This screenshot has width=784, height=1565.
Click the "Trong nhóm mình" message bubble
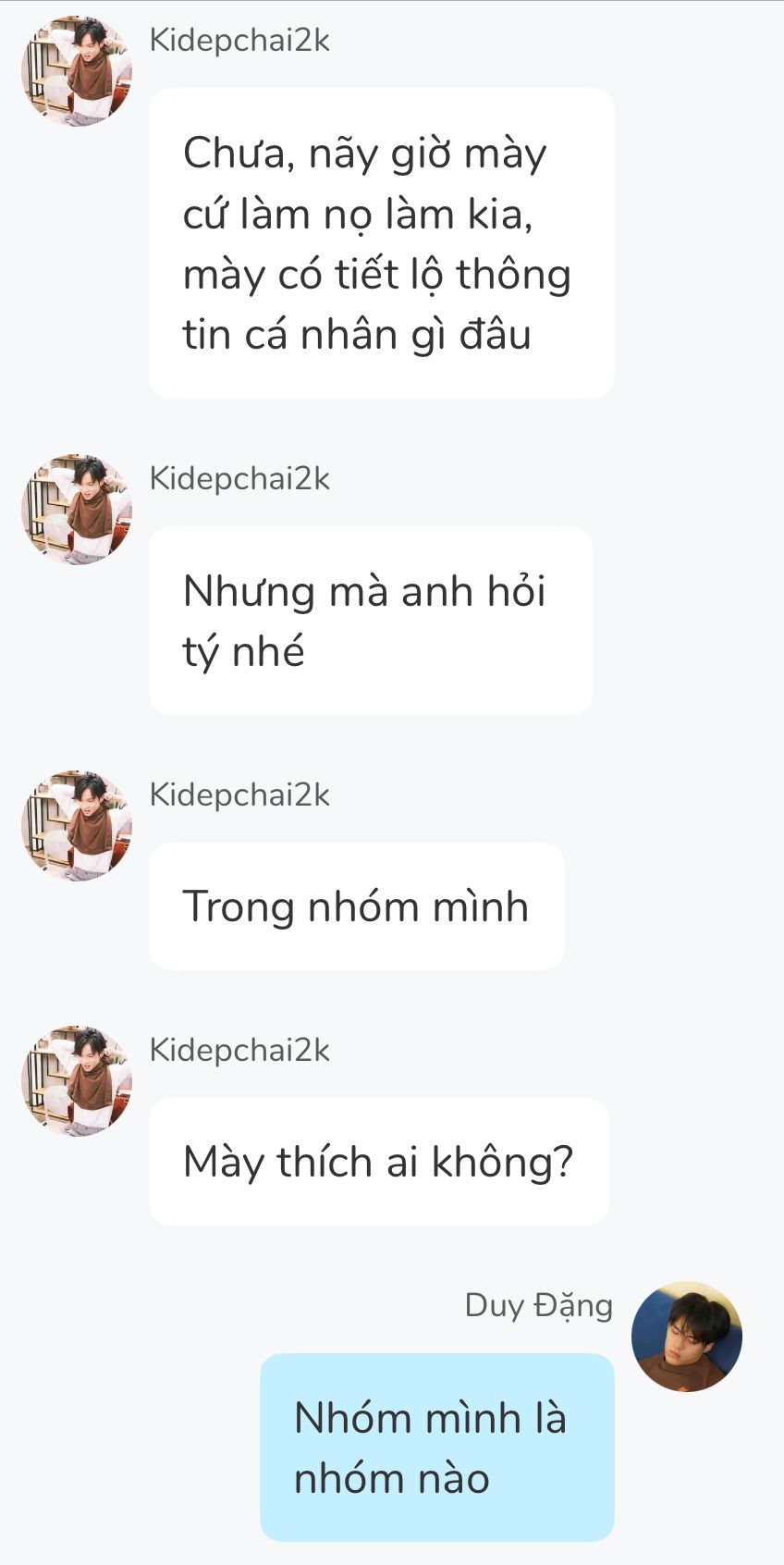[356, 906]
